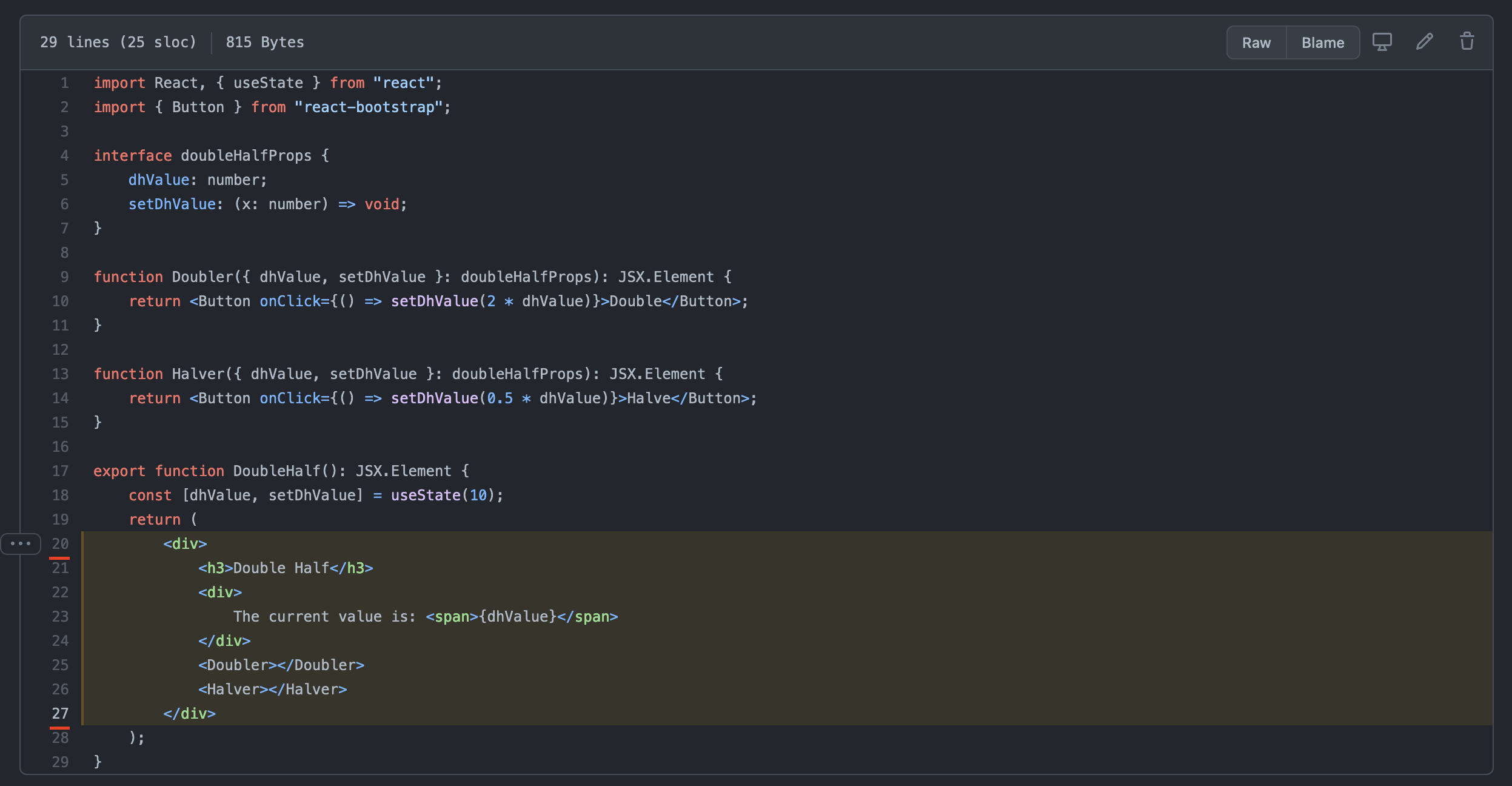Select line number 14

(x=60, y=398)
